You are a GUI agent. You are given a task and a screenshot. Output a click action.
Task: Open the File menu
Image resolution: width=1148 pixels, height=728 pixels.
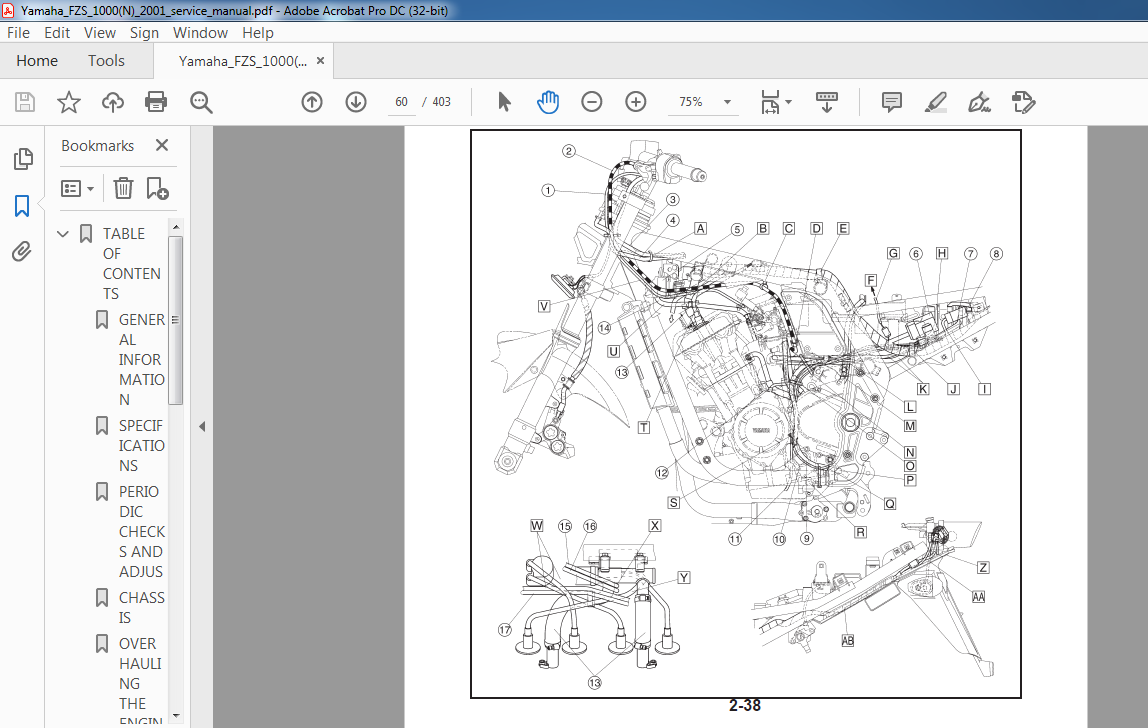point(18,33)
